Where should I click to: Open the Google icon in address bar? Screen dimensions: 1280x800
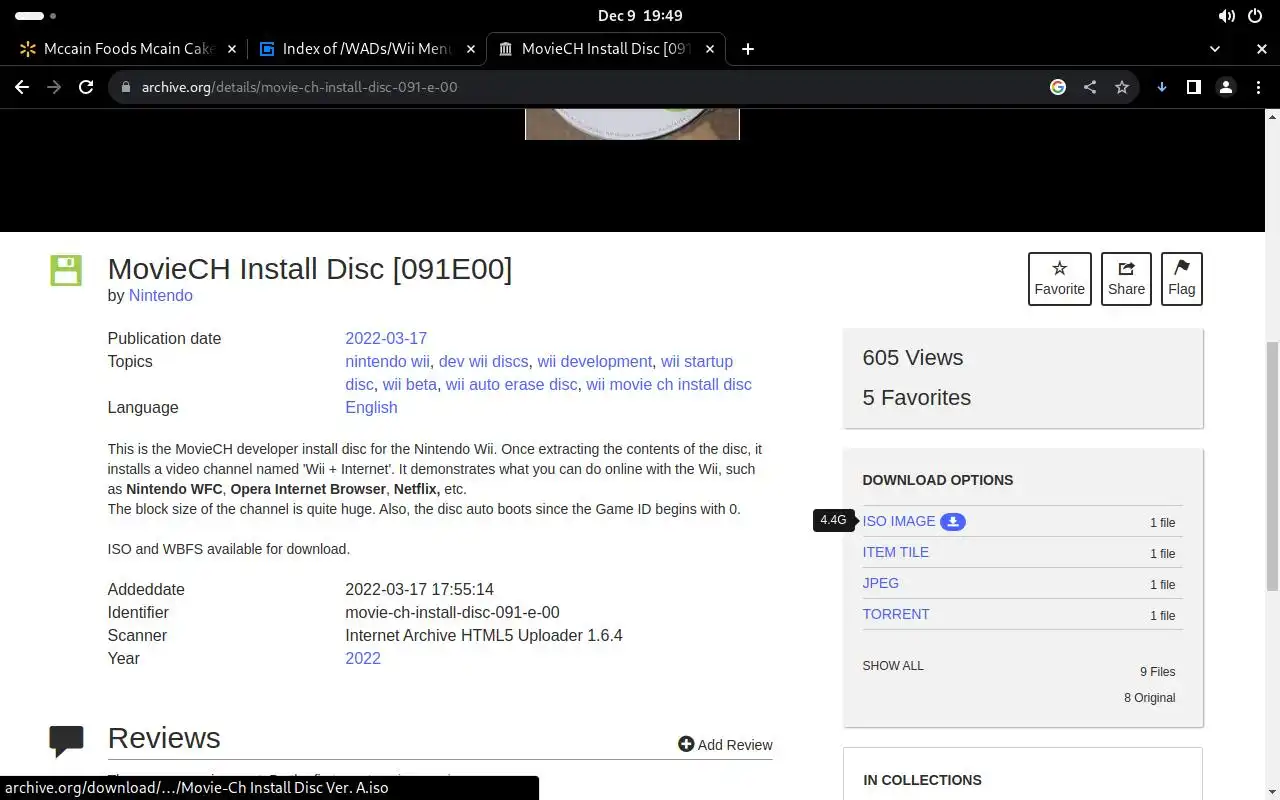coord(1058,87)
